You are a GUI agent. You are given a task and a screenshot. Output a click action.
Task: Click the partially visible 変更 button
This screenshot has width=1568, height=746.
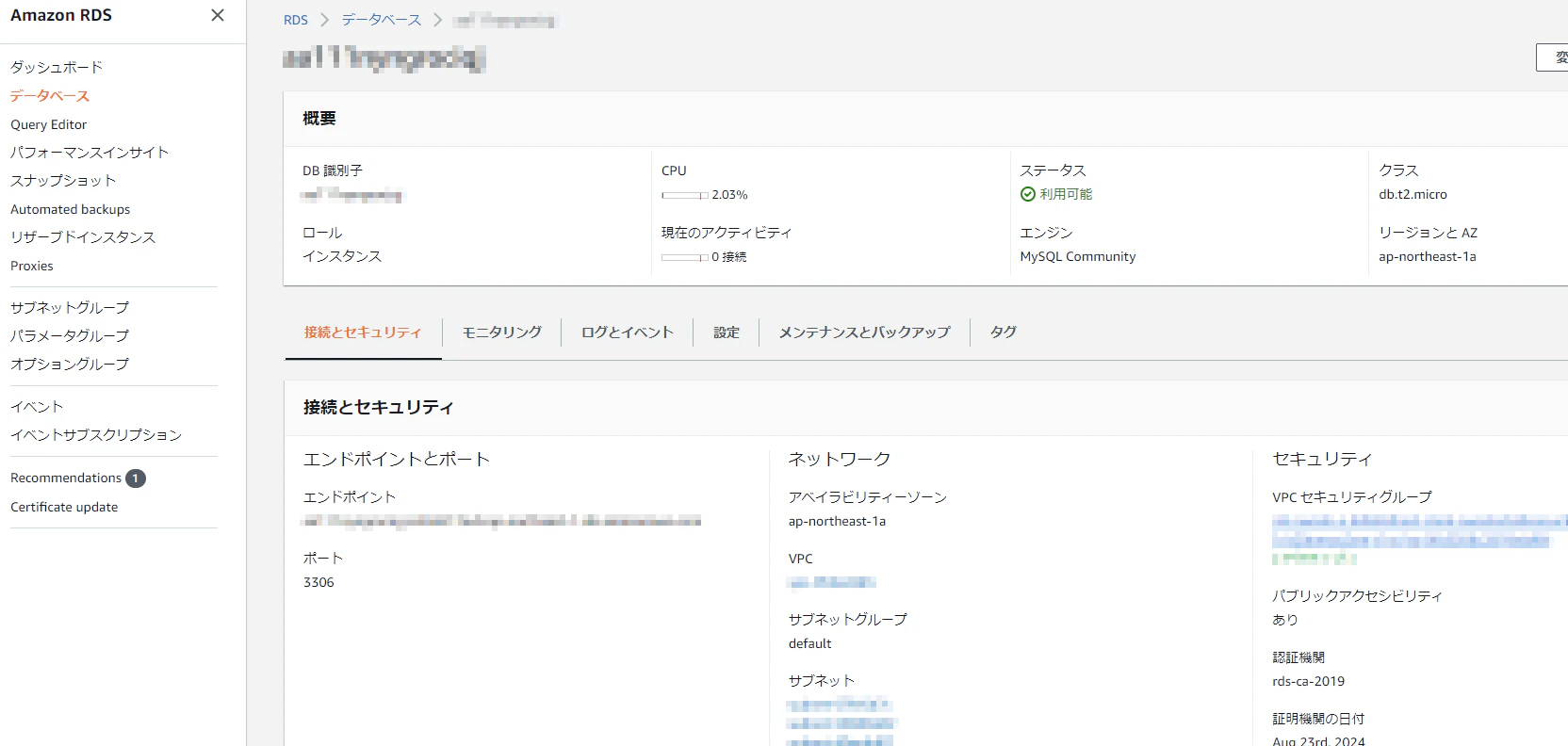pos(1553,57)
